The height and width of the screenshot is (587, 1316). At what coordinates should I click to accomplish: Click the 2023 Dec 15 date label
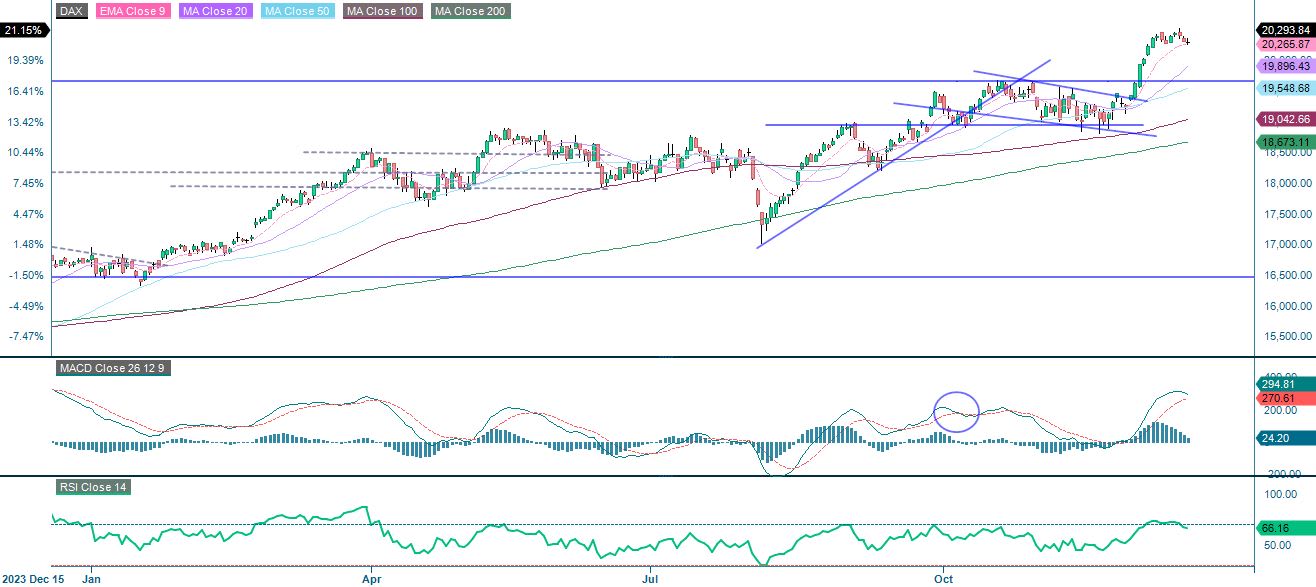(x=35, y=578)
